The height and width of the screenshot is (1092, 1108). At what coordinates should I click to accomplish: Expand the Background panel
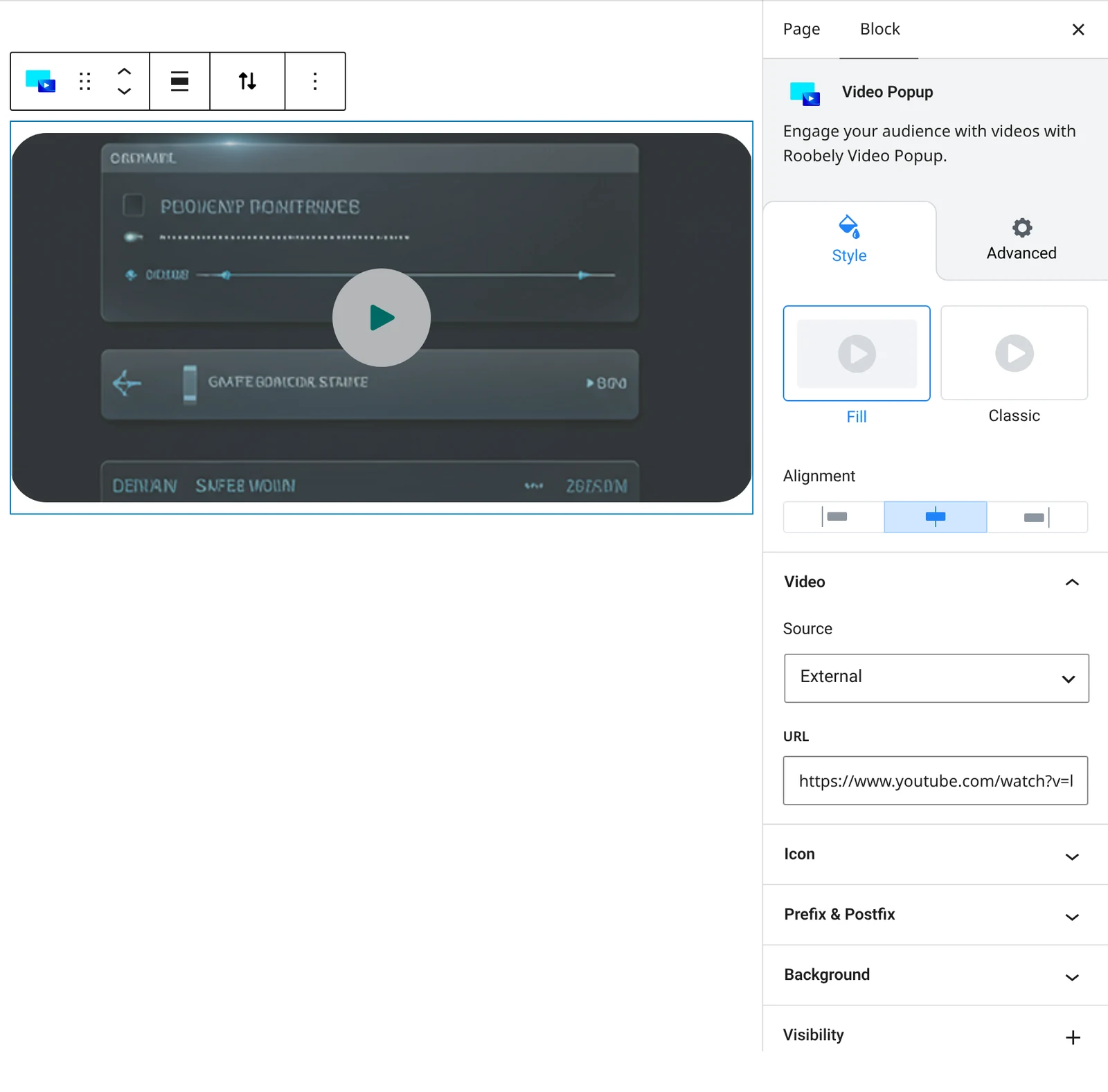point(935,975)
